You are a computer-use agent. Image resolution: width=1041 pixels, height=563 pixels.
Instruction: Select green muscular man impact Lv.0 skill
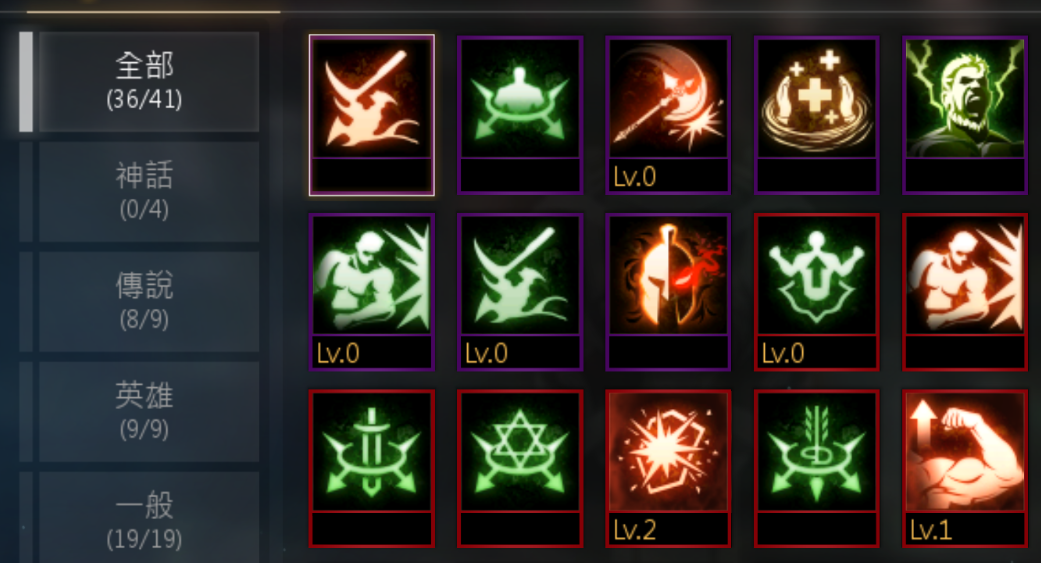[372, 292]
